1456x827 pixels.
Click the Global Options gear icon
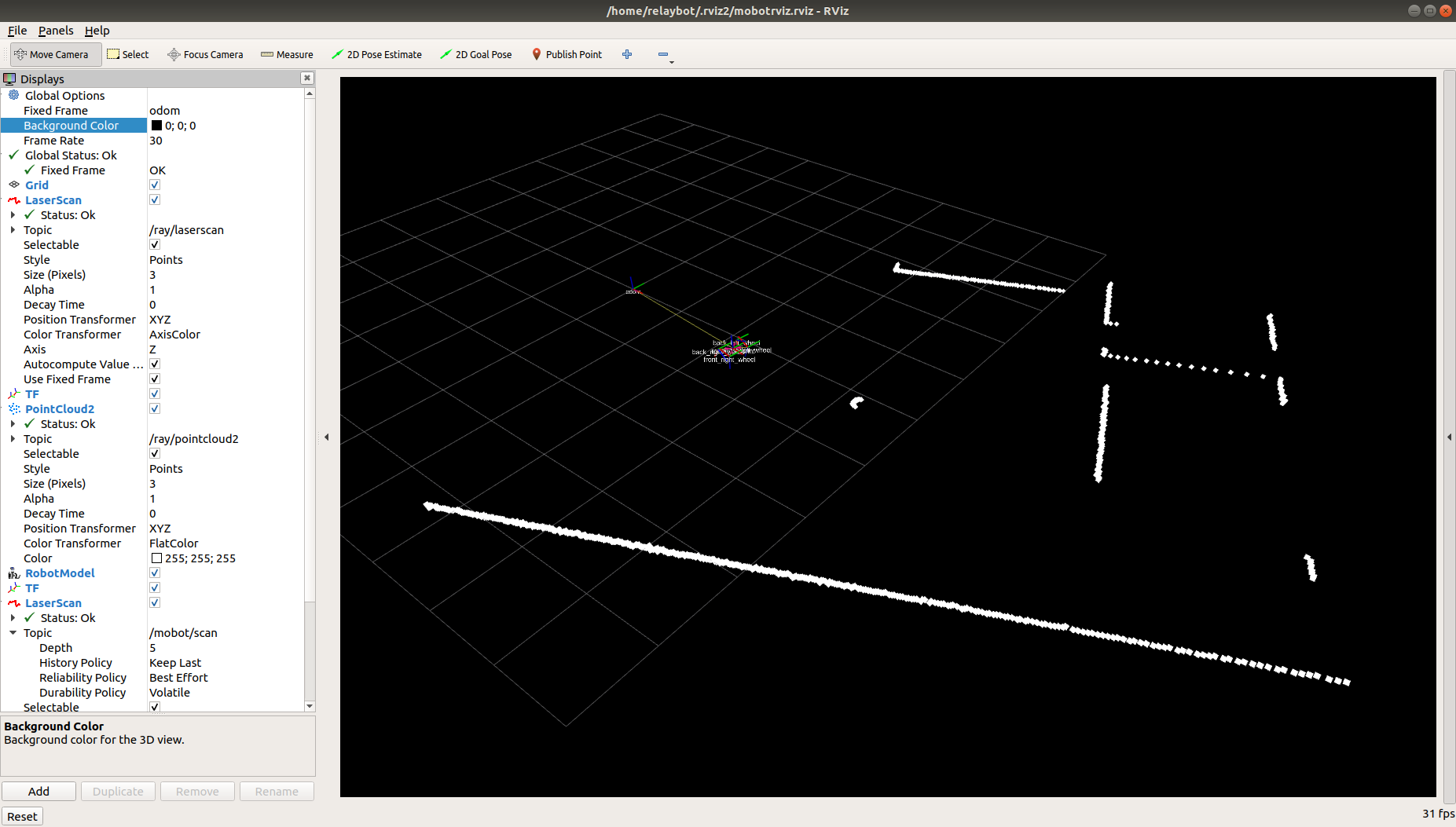point(14,95)
